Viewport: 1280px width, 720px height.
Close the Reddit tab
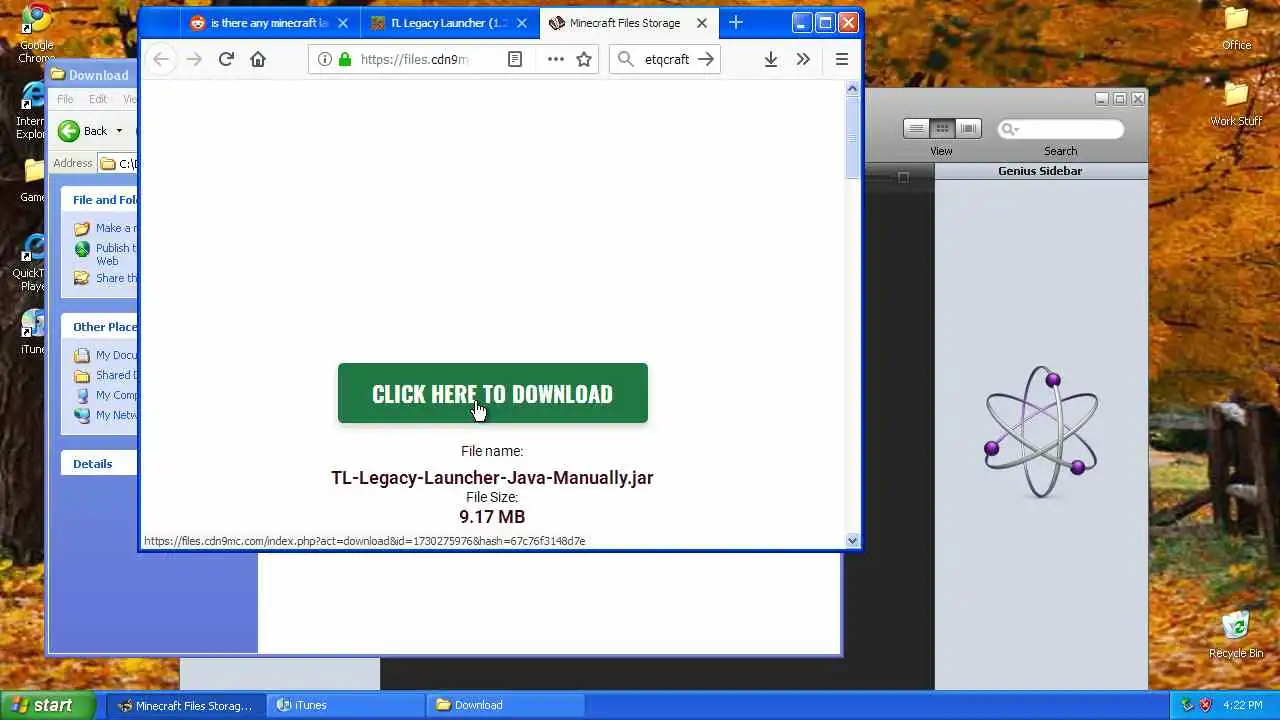(x=344, y=22)
